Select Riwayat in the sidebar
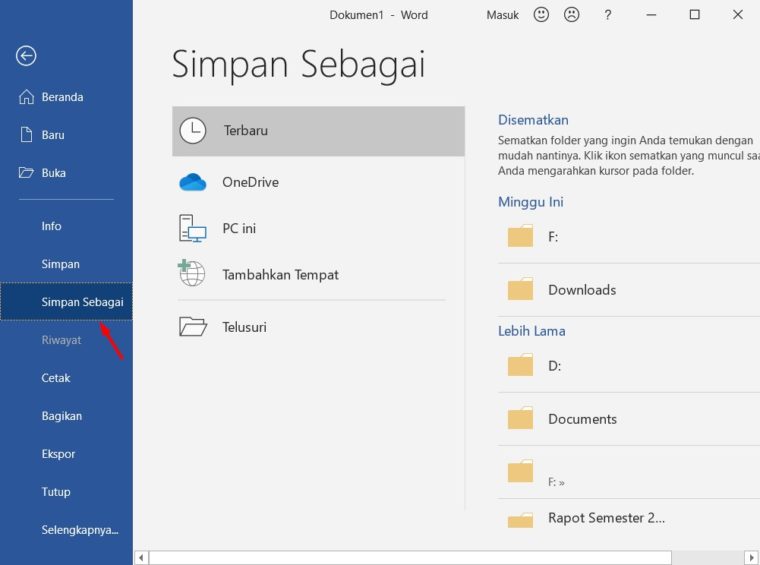Viewport: 760px width, 565px height. [61, 340]
